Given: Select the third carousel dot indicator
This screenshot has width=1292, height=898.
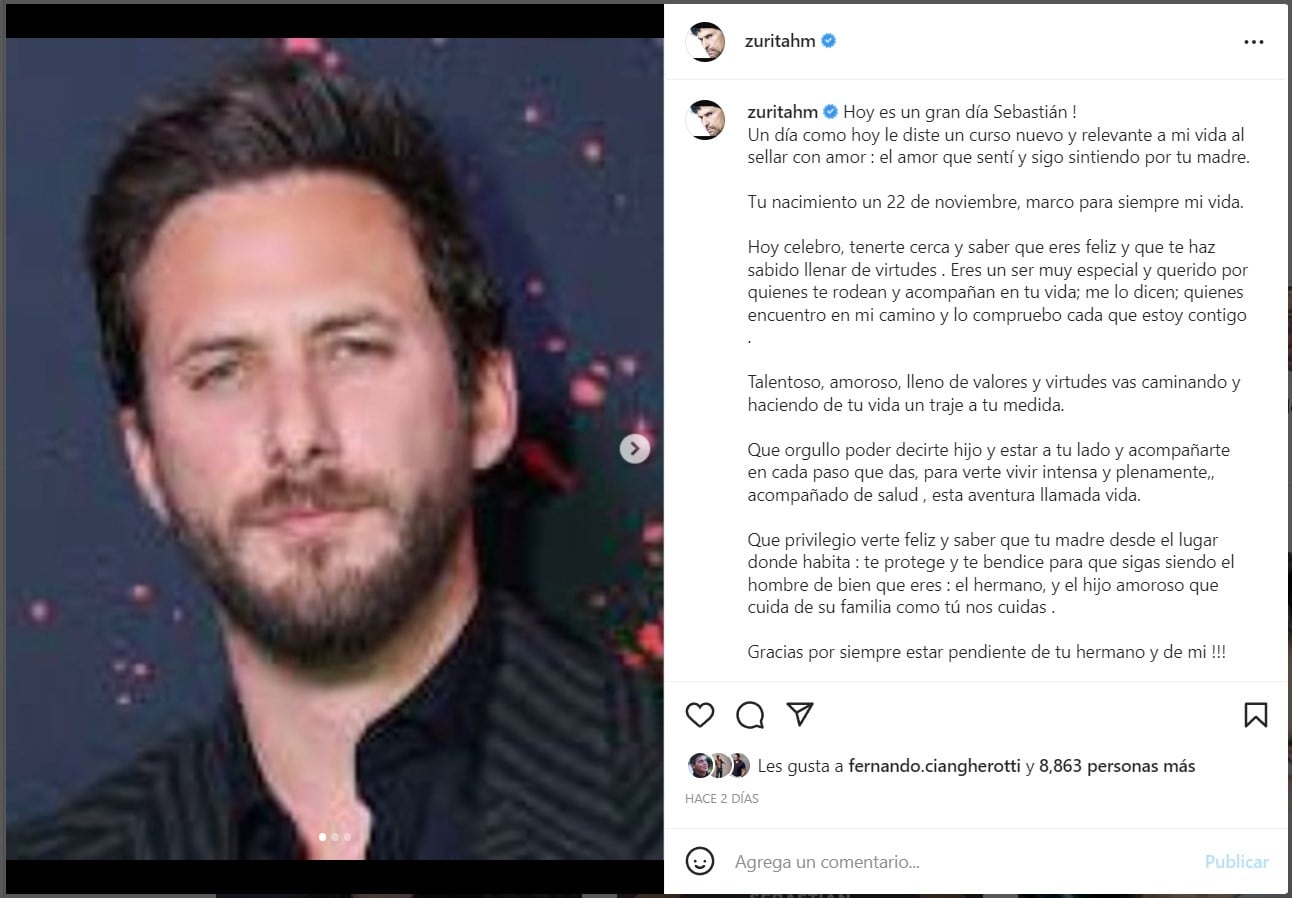Looking at the screenshot, I should pyautogui.click(x=347, y=836).
